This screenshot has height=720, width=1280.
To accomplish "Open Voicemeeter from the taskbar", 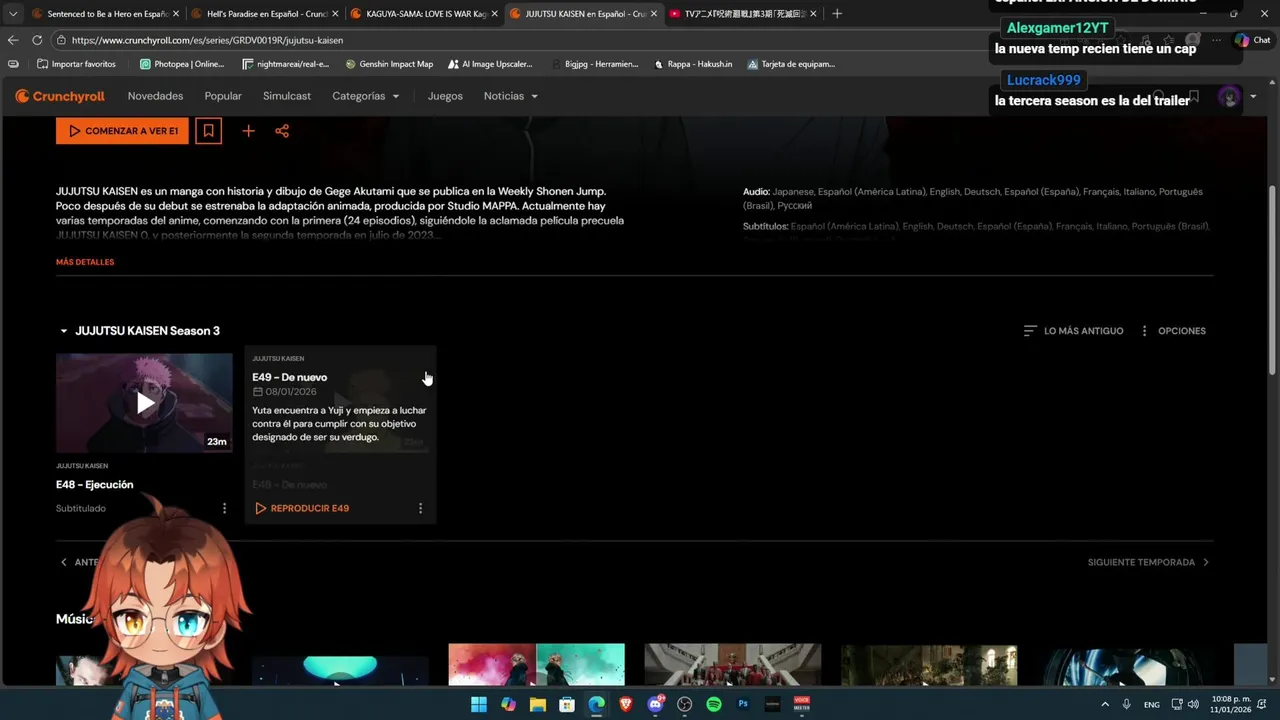I will click(802, 704).
